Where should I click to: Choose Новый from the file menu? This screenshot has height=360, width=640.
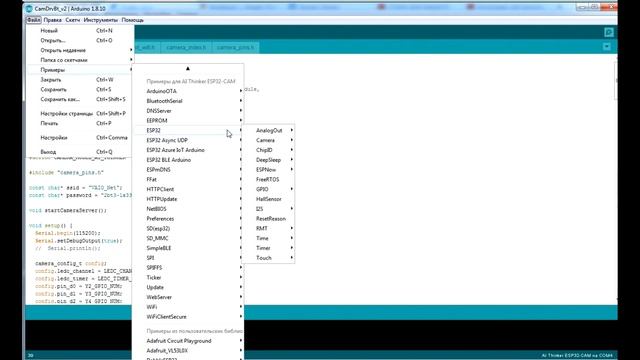point(80,31)
